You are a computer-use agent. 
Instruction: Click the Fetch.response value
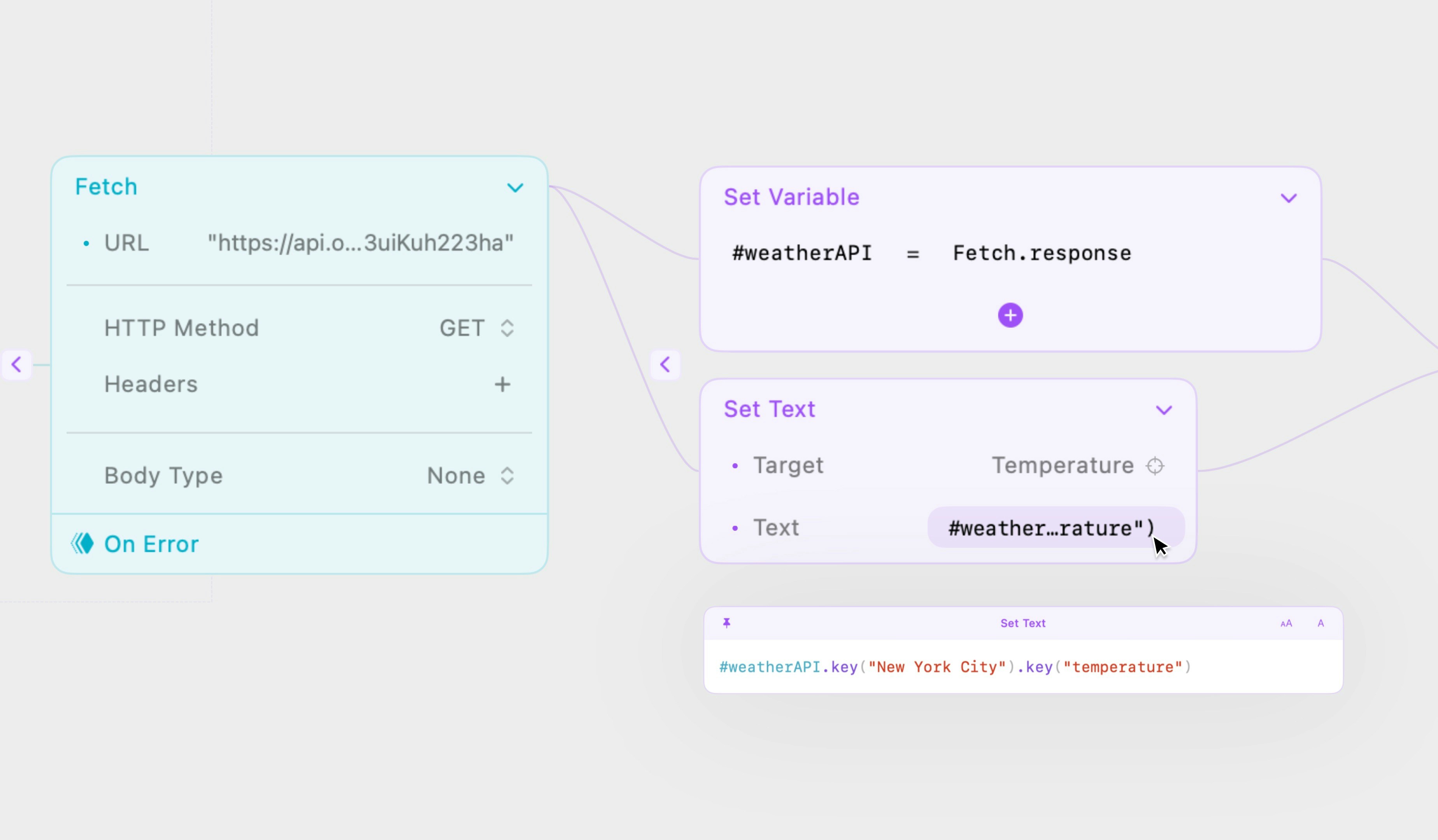click(x=1042, y=253)
